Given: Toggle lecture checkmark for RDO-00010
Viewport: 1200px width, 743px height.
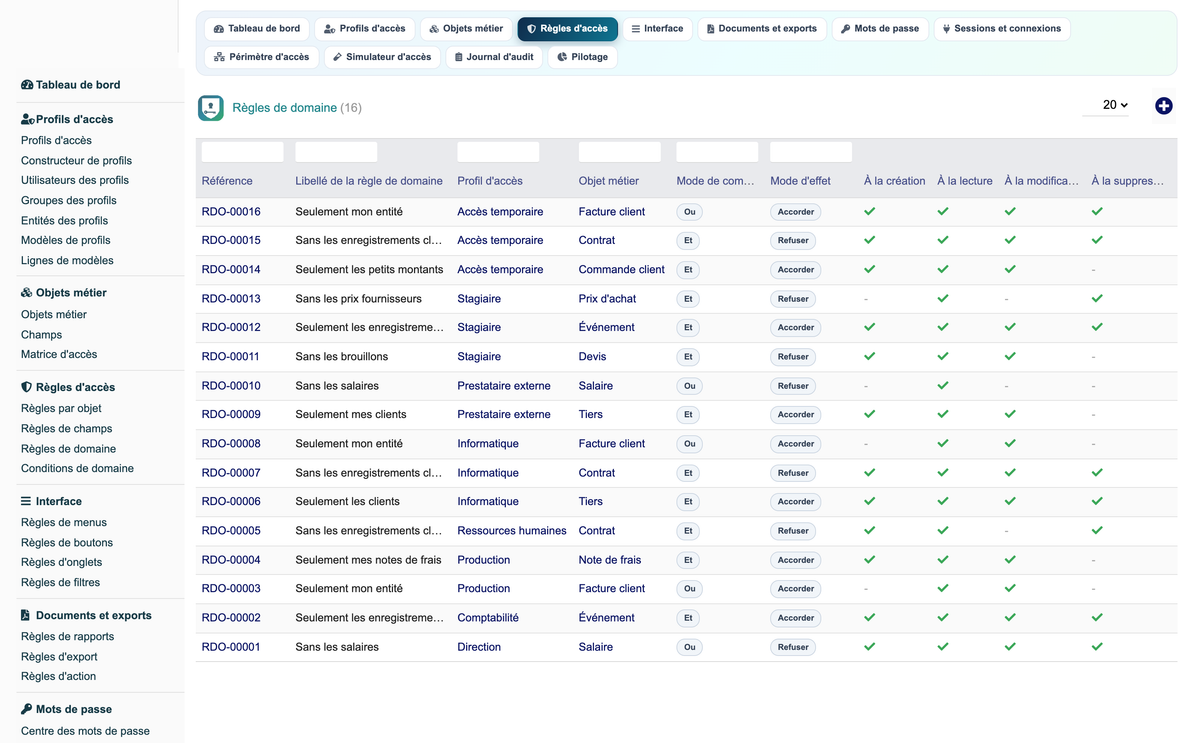Looking at the screenshot, I should pos(943,385).
